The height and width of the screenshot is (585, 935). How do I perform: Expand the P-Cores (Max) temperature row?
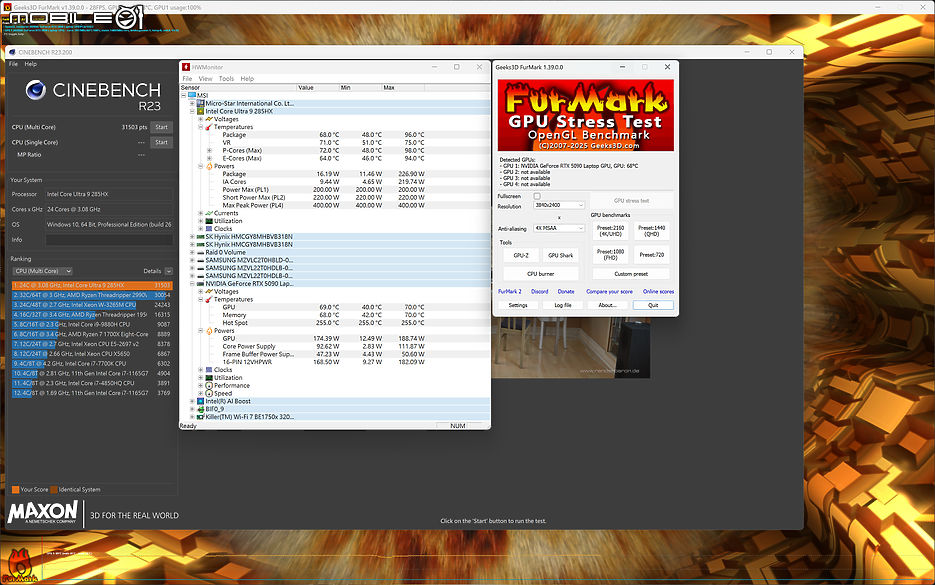click(x=209, y=150)
